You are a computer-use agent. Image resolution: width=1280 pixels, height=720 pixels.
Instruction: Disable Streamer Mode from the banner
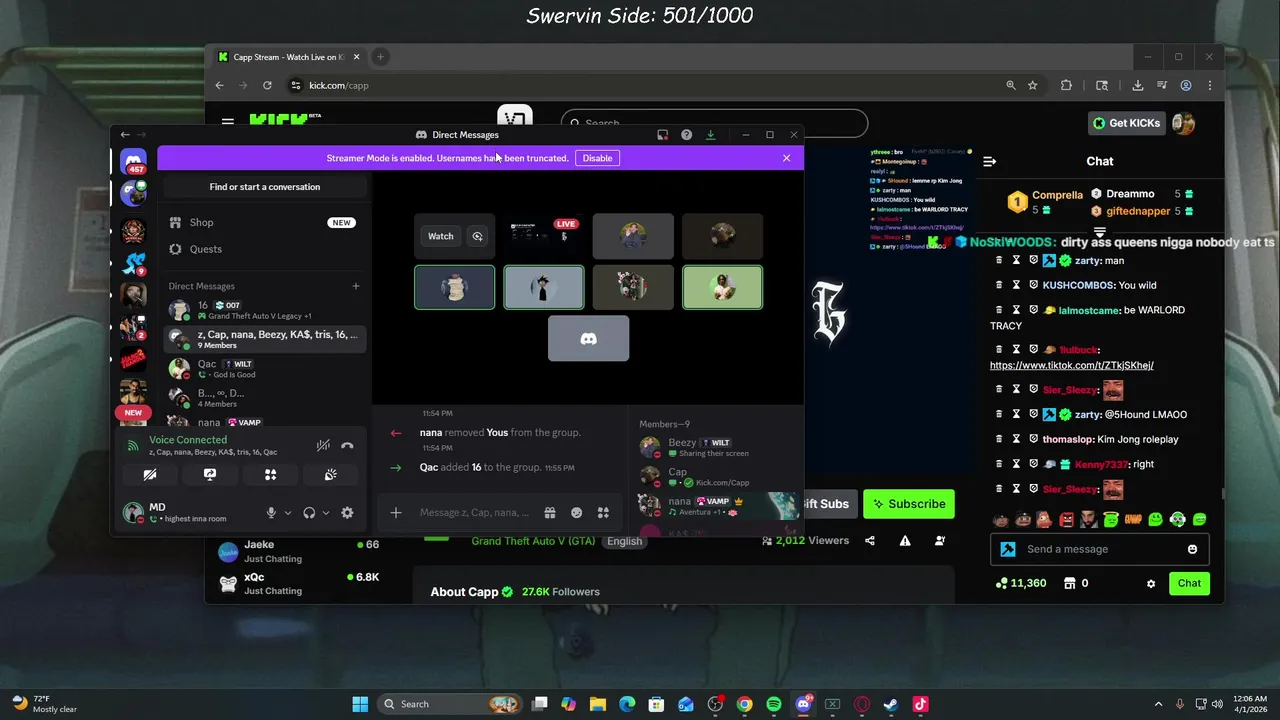click(x=597, y=158)
